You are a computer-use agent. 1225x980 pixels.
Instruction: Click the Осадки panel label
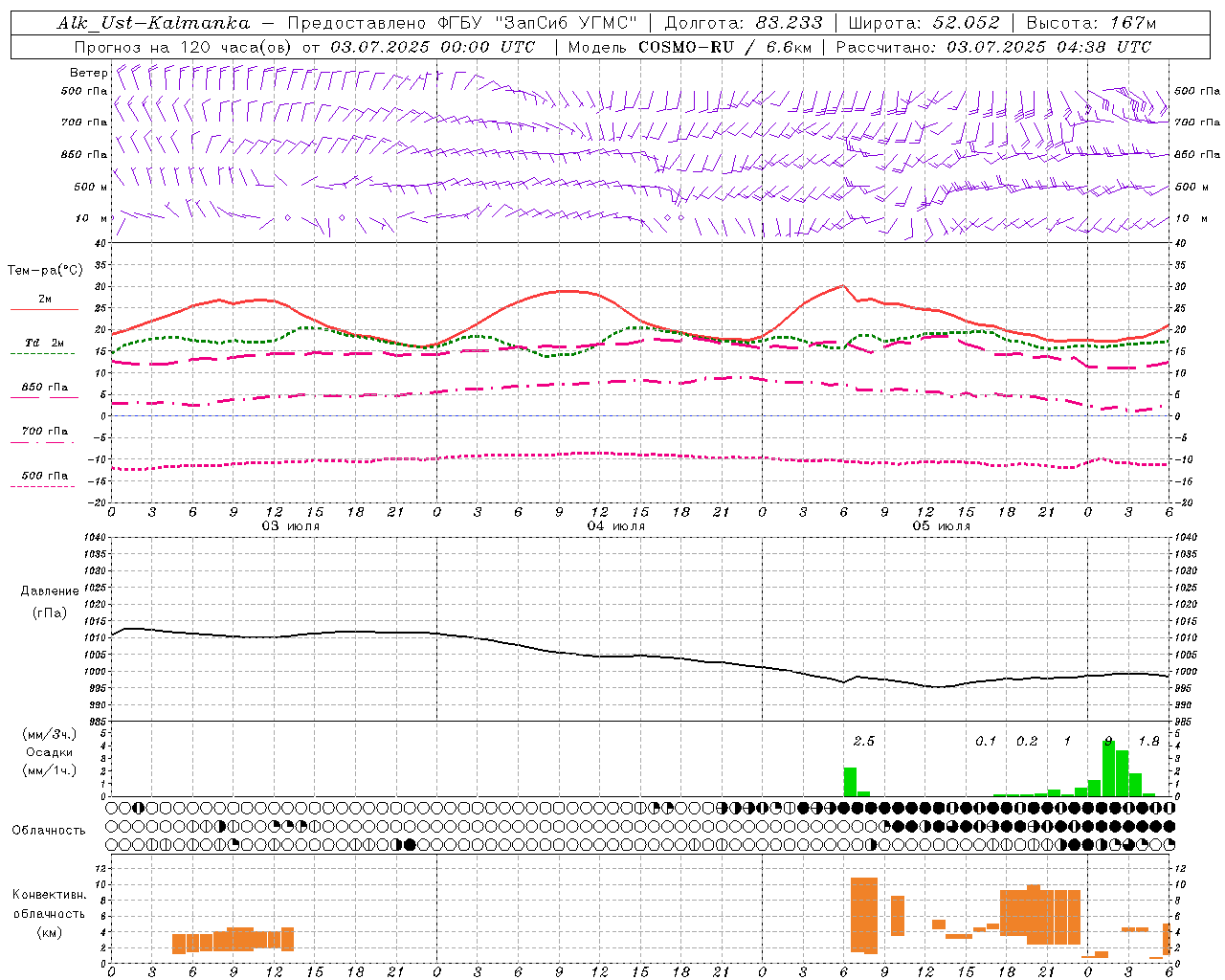tap(50, 752)
